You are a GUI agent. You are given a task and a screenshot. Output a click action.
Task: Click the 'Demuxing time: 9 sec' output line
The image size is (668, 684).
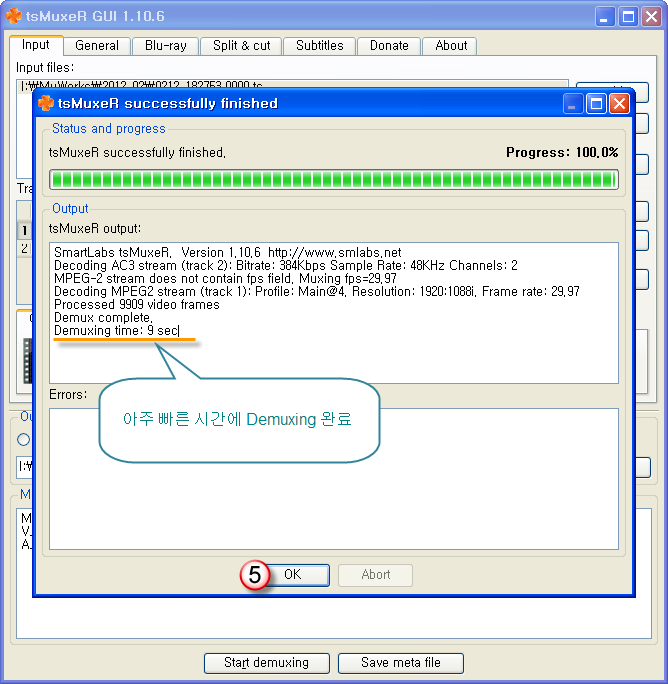(116, 331)
